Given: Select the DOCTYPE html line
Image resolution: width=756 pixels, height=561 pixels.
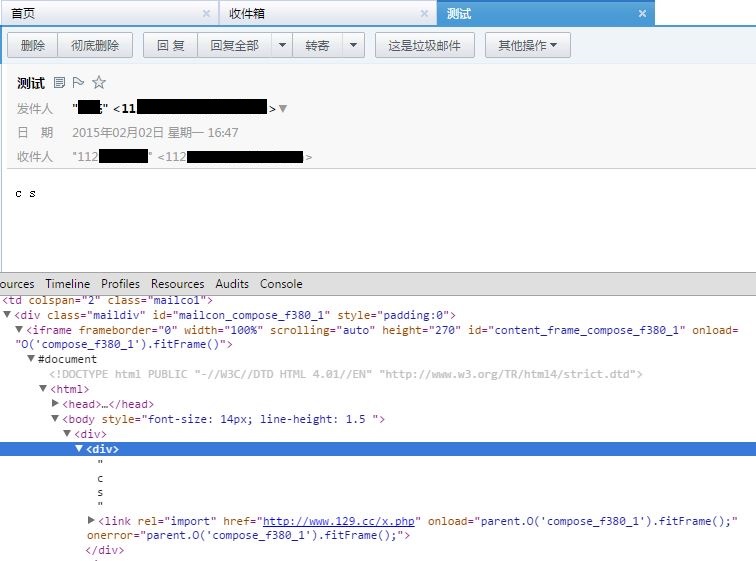Looking at the screenshot, I should 345,374.
